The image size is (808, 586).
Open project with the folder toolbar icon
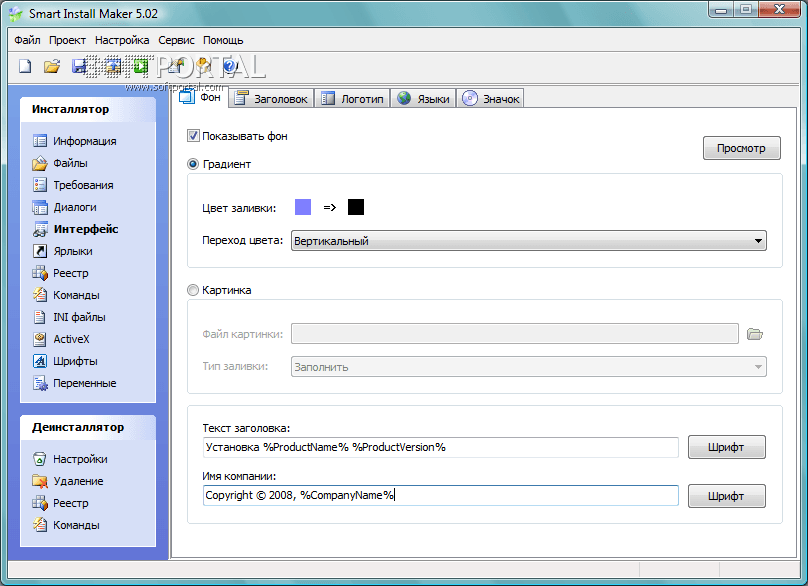coord(52,66)
